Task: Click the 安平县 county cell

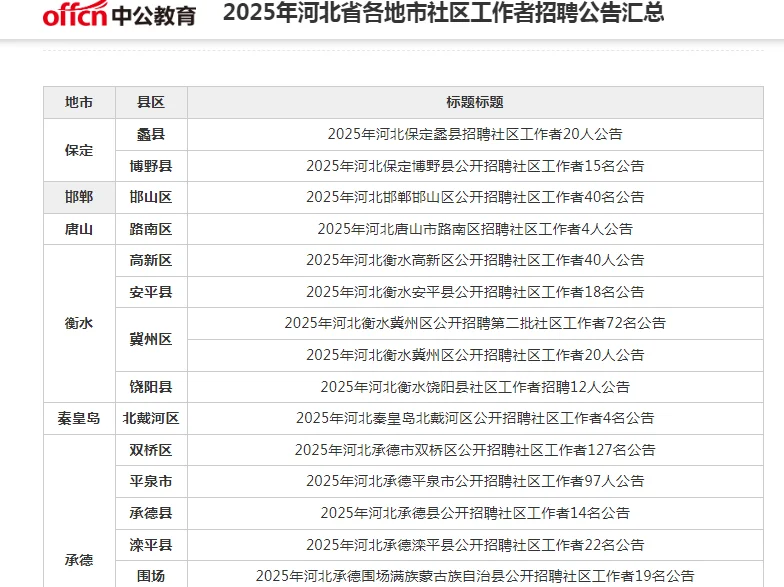Action: coord(151,292)
